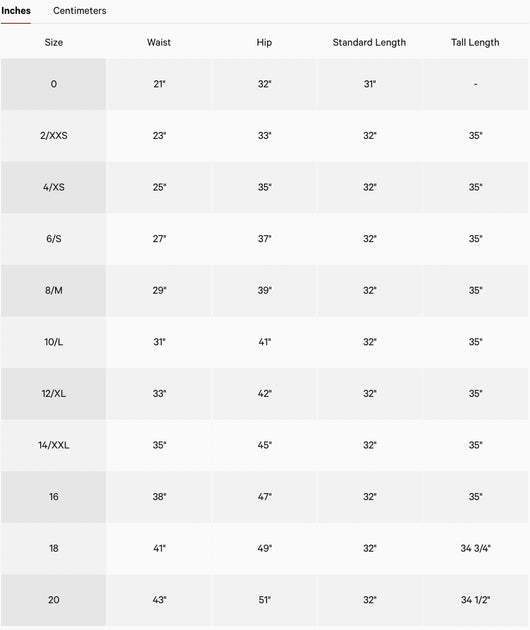
Task: Select the 10/L size cell
Action: 53,342
